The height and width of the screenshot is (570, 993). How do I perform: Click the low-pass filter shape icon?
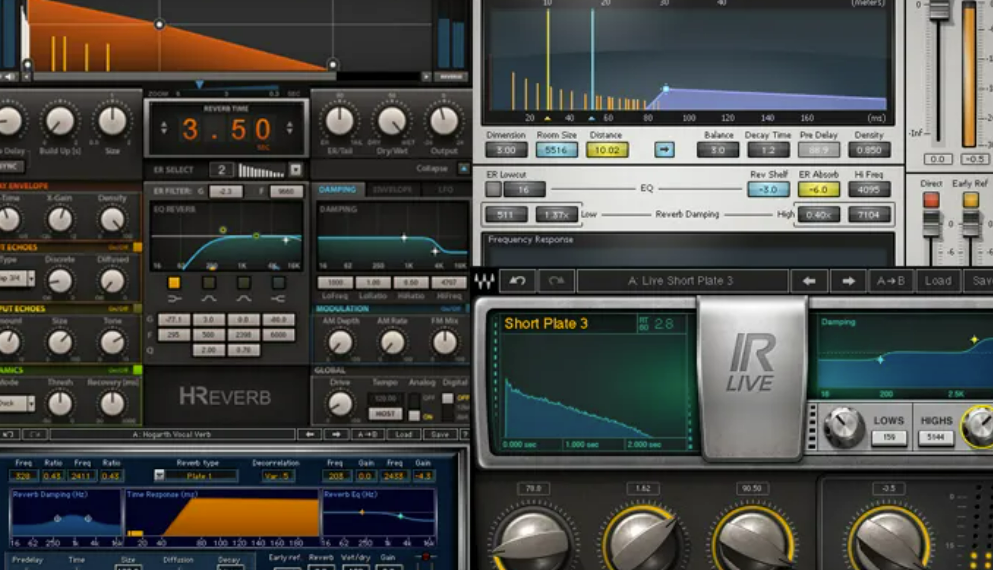(278, 298)
